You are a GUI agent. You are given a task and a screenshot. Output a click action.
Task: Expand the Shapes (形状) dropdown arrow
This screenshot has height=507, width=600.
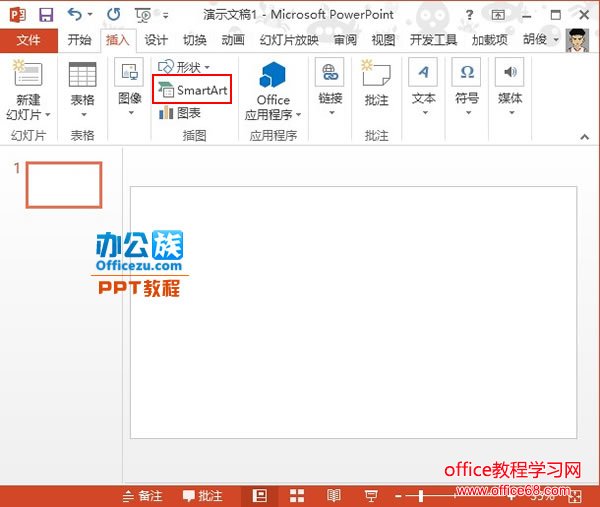tap(207, 67)
